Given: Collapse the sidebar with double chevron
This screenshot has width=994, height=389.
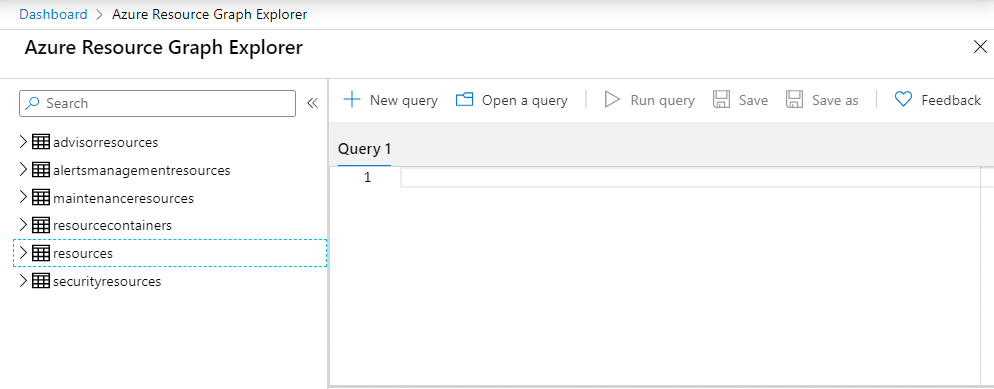Looking at the screenshot, I should (x=312, y=103).
